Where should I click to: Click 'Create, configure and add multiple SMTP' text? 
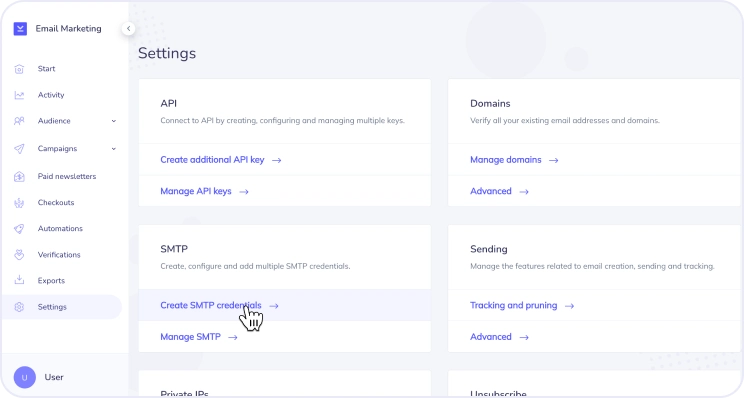click(x=255, y=266)
